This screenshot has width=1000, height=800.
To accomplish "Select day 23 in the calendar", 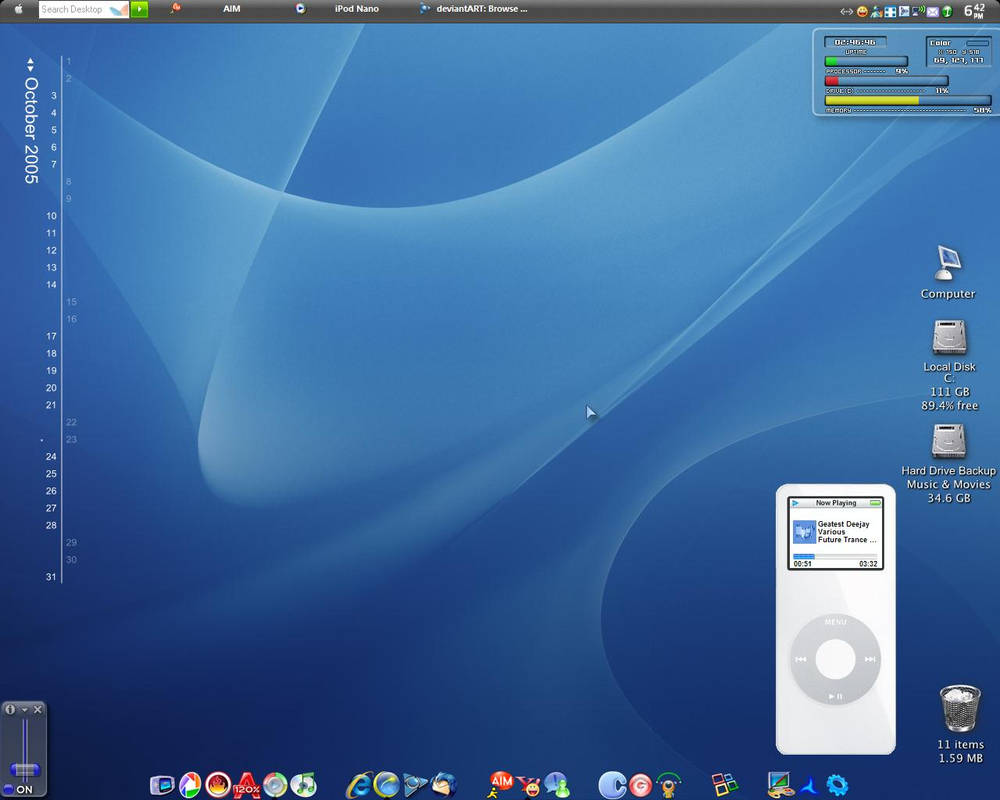I will click(x=71, y=439).
